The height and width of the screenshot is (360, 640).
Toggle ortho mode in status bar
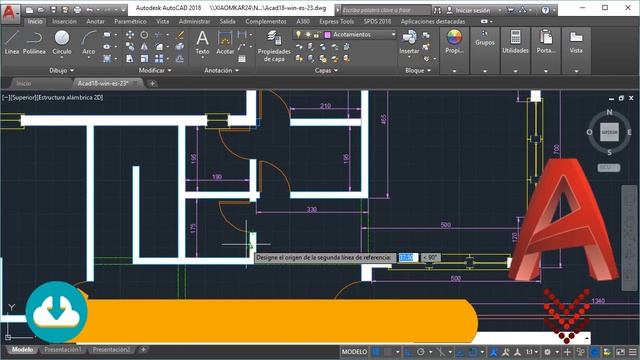408,352
